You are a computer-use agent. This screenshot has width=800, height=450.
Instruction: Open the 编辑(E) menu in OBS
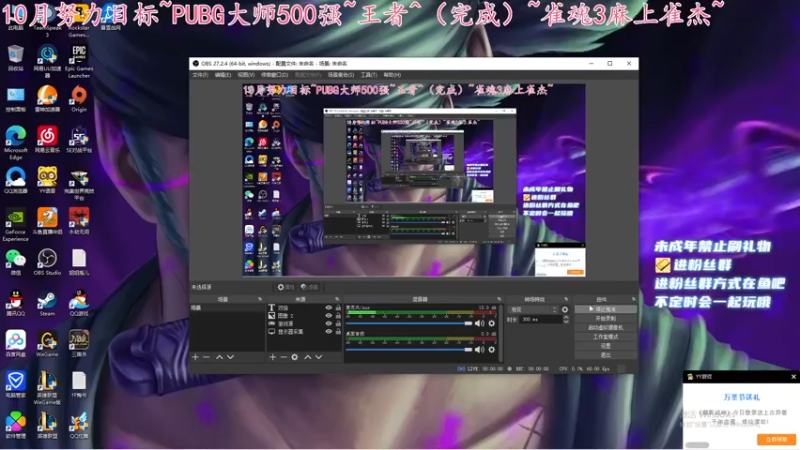click(223, 75)
